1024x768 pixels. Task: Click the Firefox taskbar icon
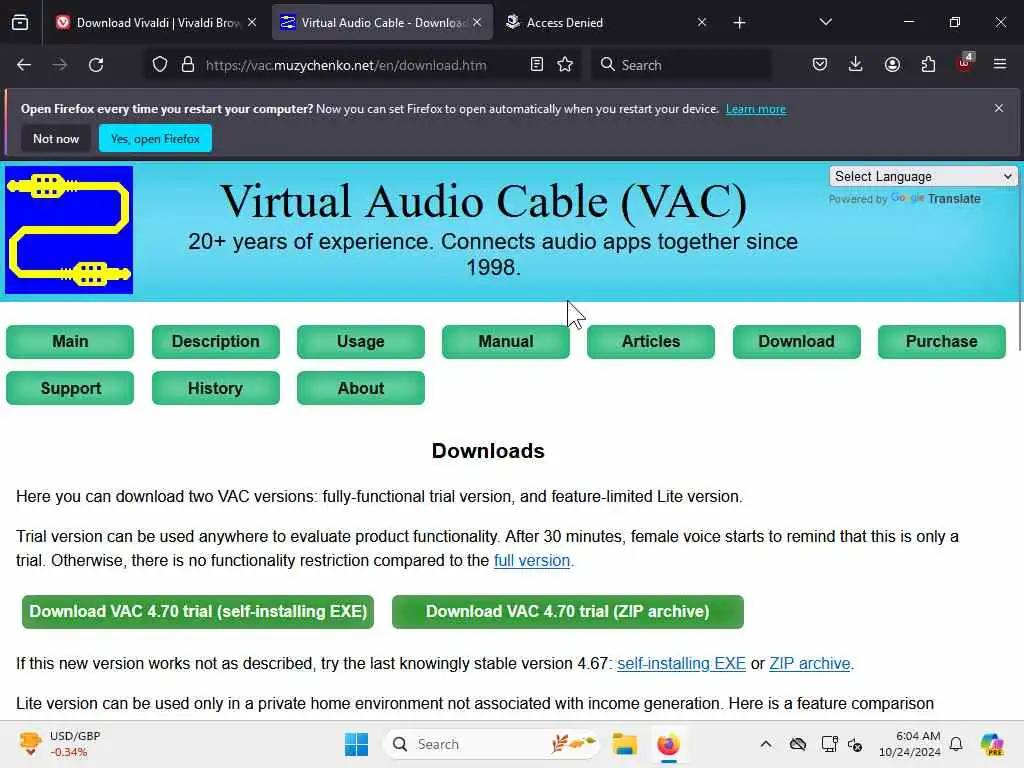point(668,744)
